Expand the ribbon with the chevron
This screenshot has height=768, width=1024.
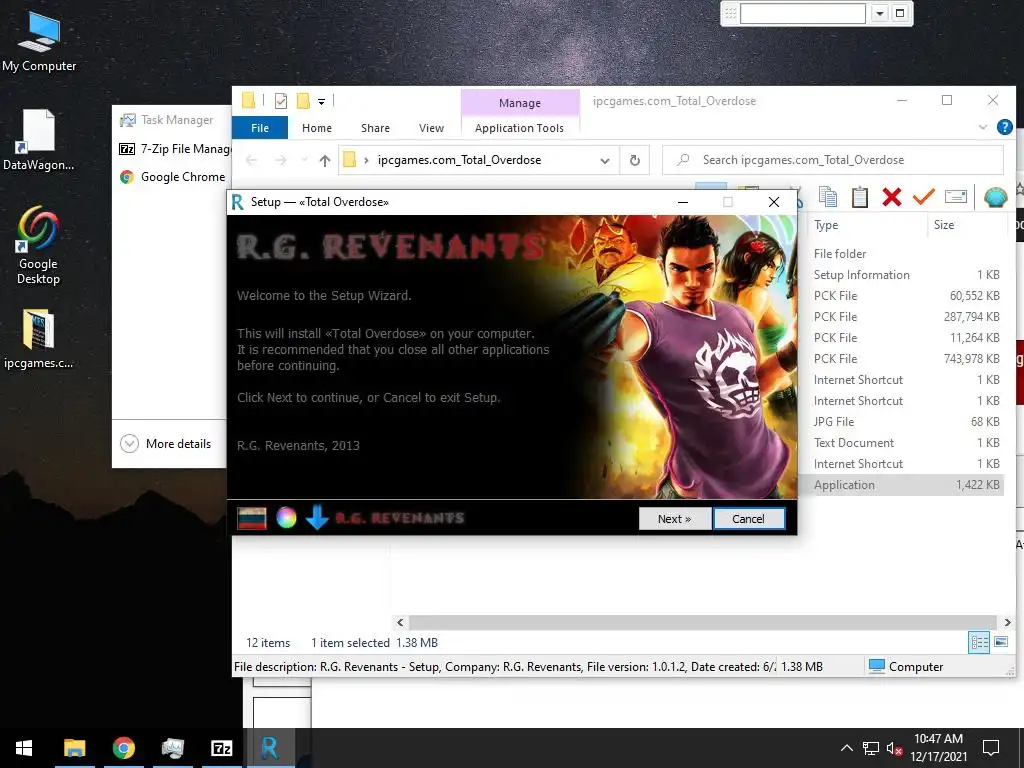(x=983, y=127)
